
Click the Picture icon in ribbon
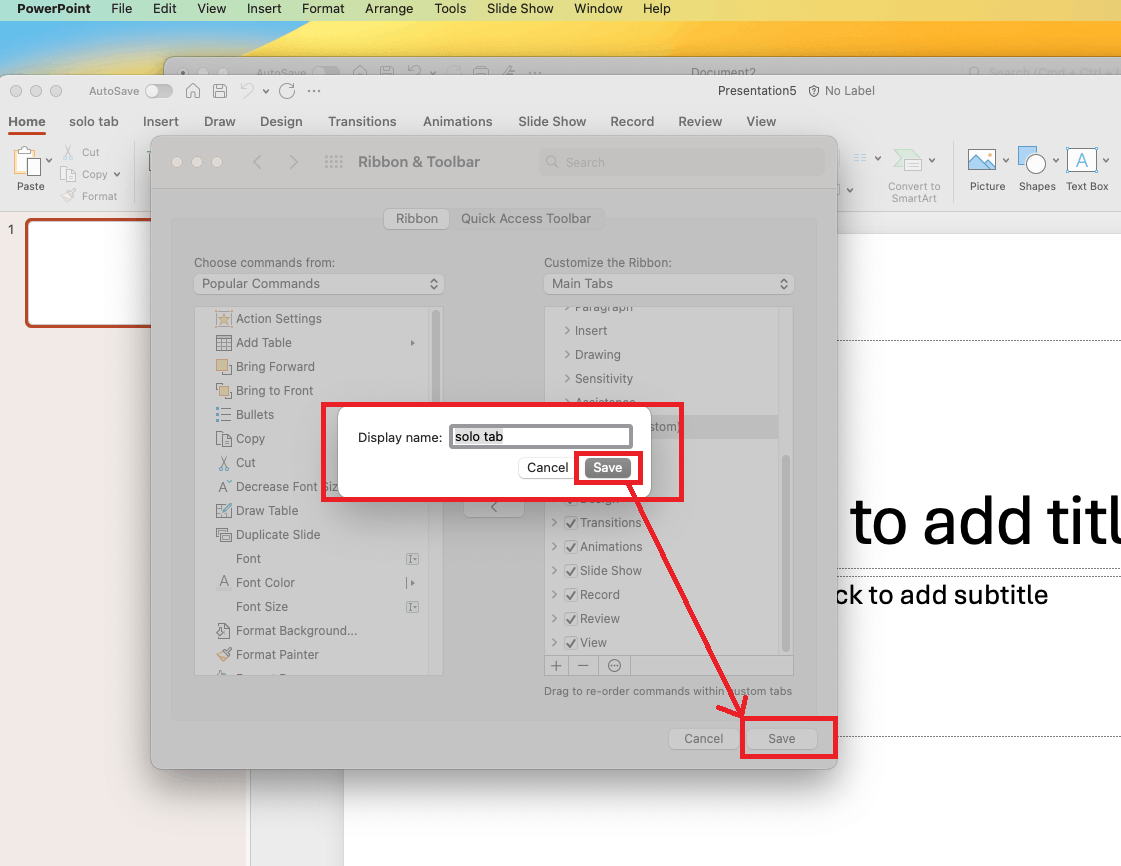coord(982,159)
